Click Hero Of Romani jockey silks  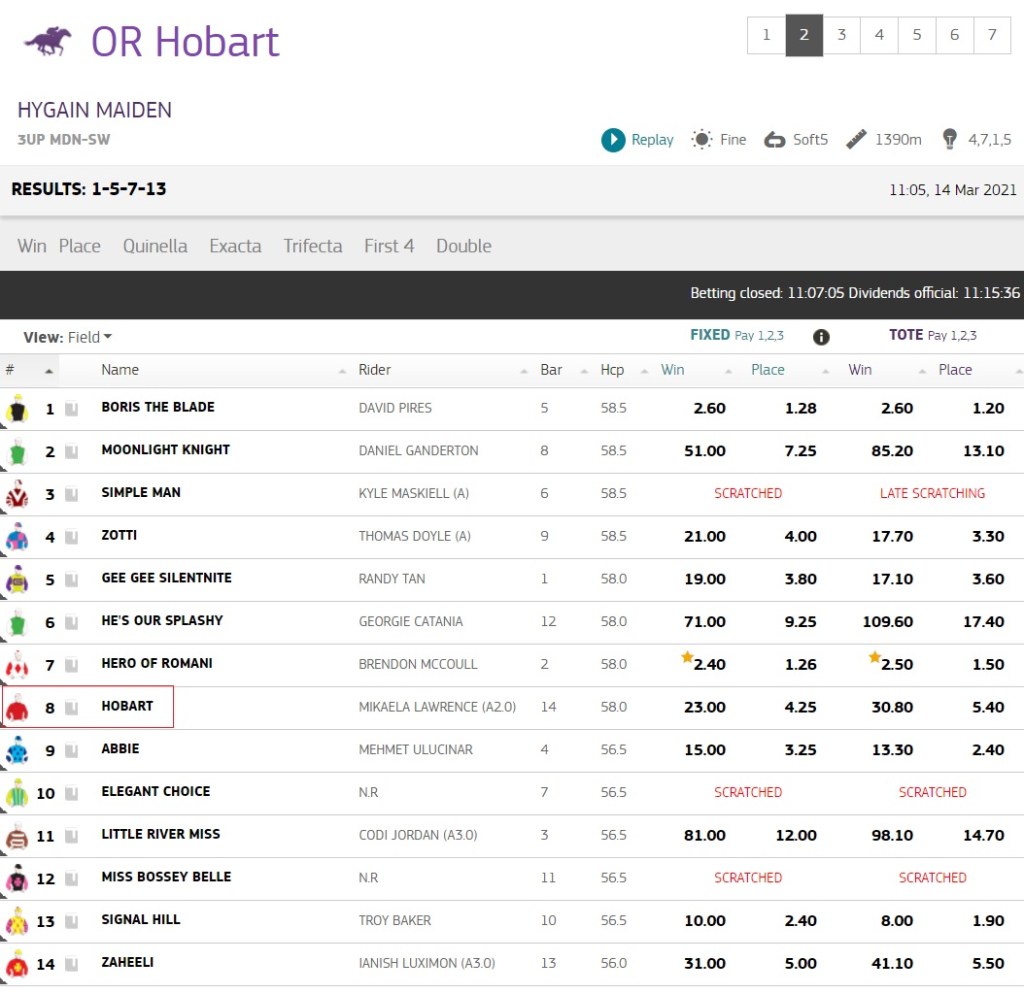tap(16, 665)
